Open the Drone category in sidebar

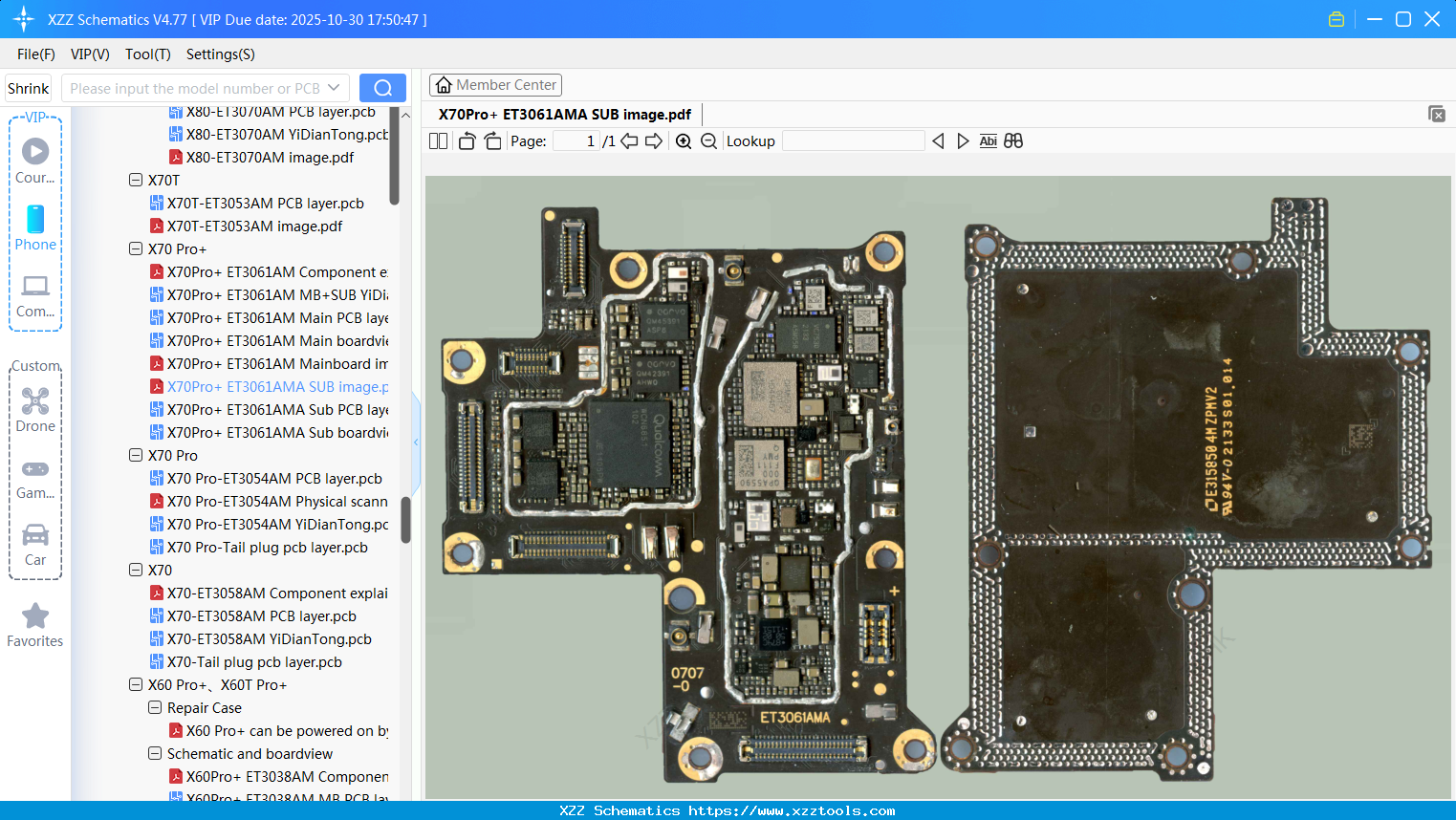click(x=35, y=410)
